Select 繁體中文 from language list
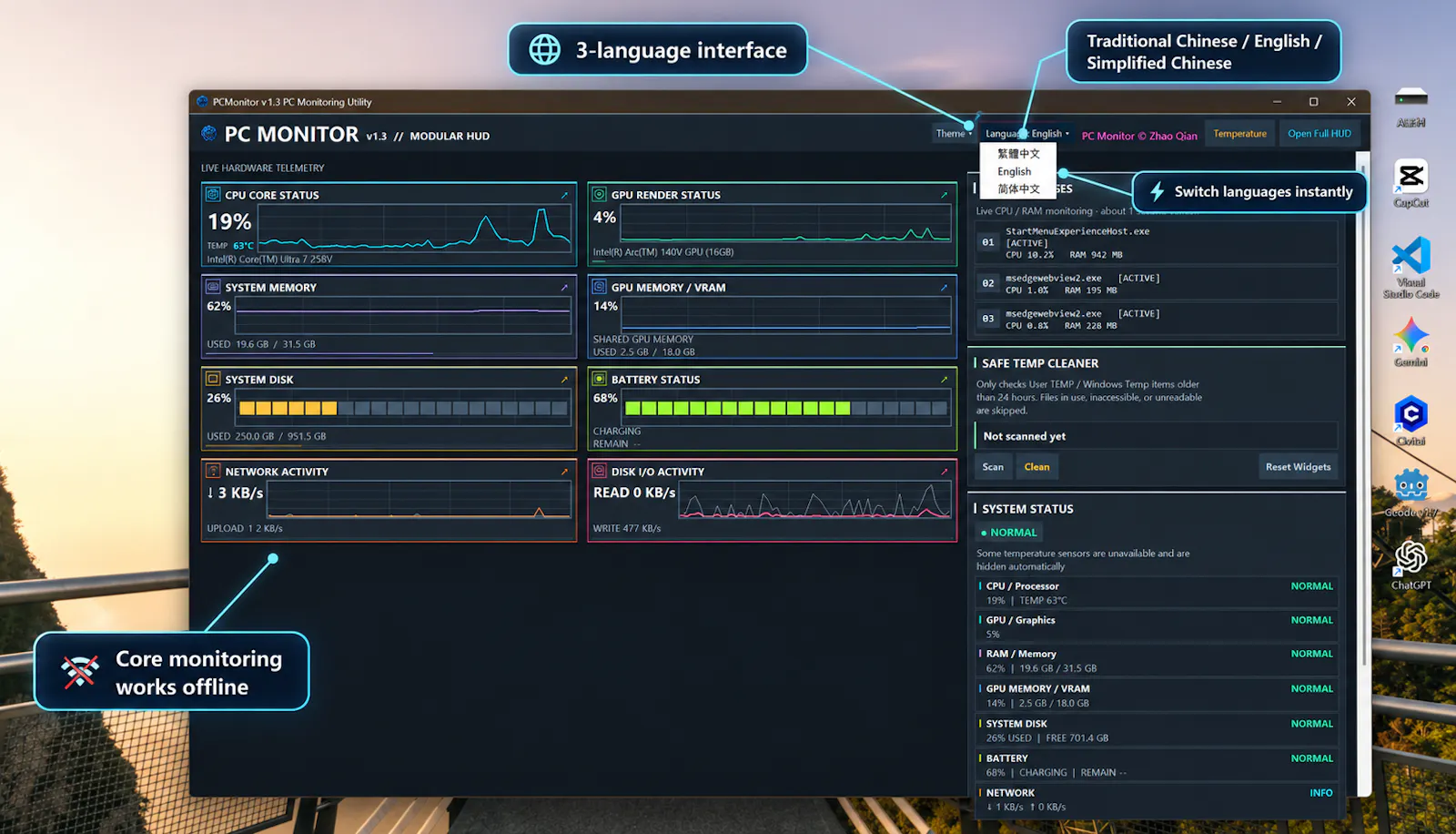The height and width of the screenshot is (834, 1456). (x=1018, y=154)
